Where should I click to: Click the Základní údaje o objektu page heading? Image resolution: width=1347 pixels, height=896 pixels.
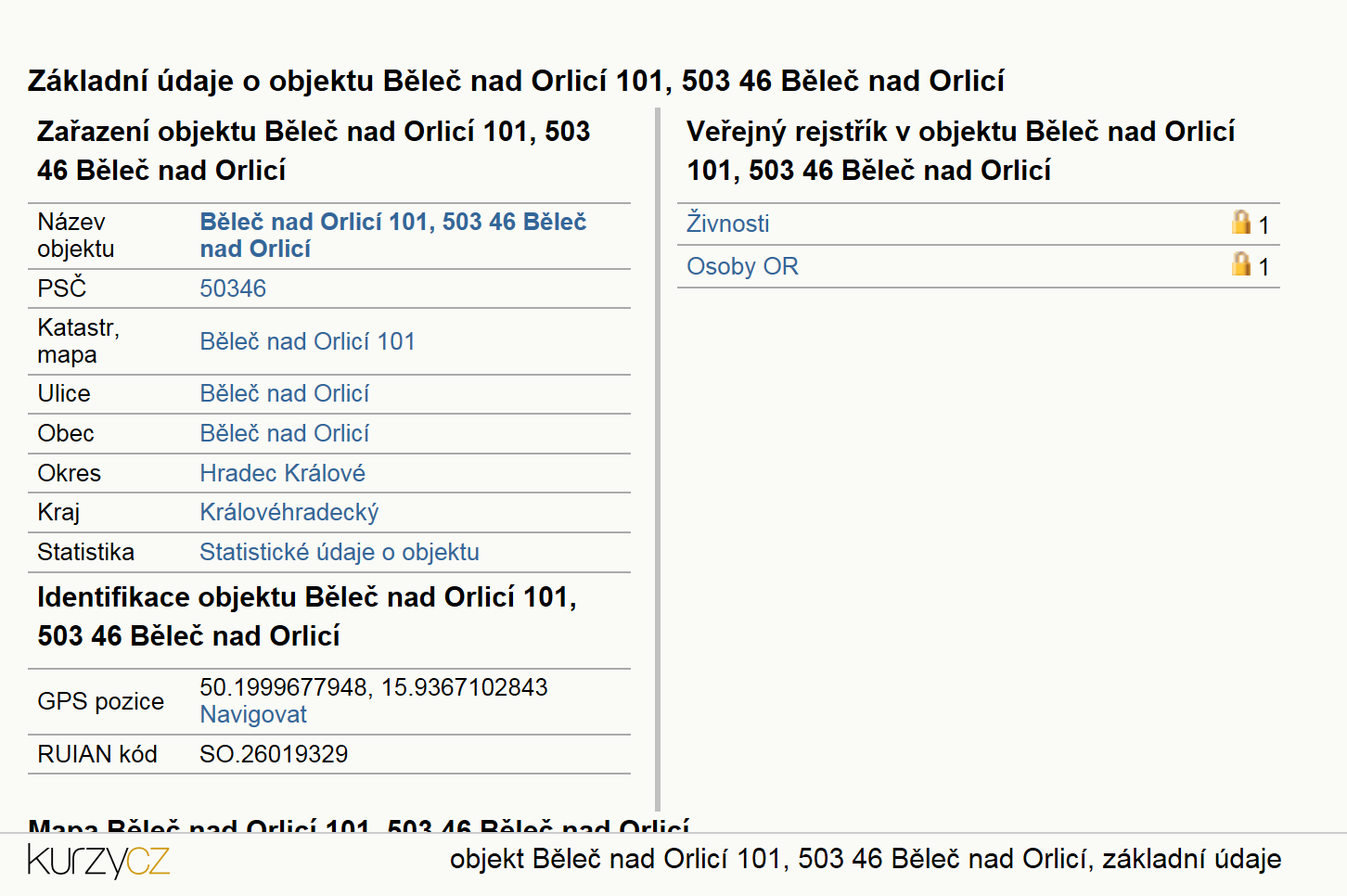pos(516,81)
